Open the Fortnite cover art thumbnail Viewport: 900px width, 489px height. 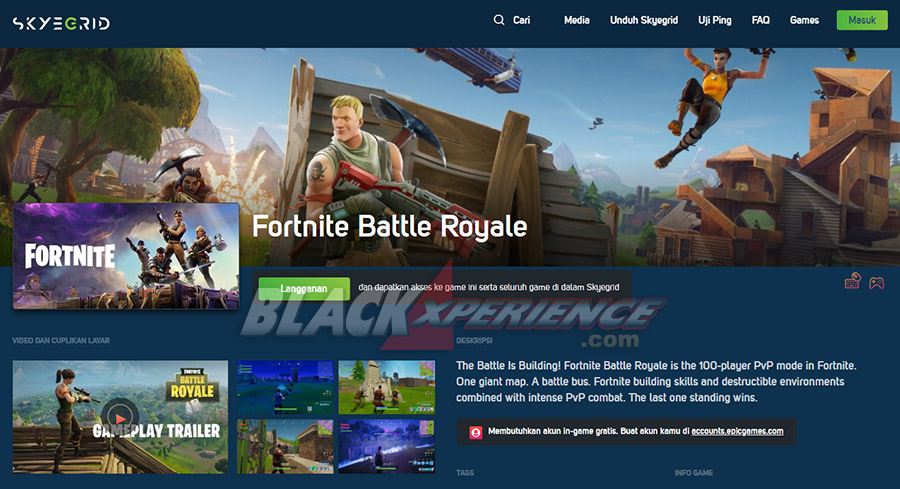(x=126, y=256)
